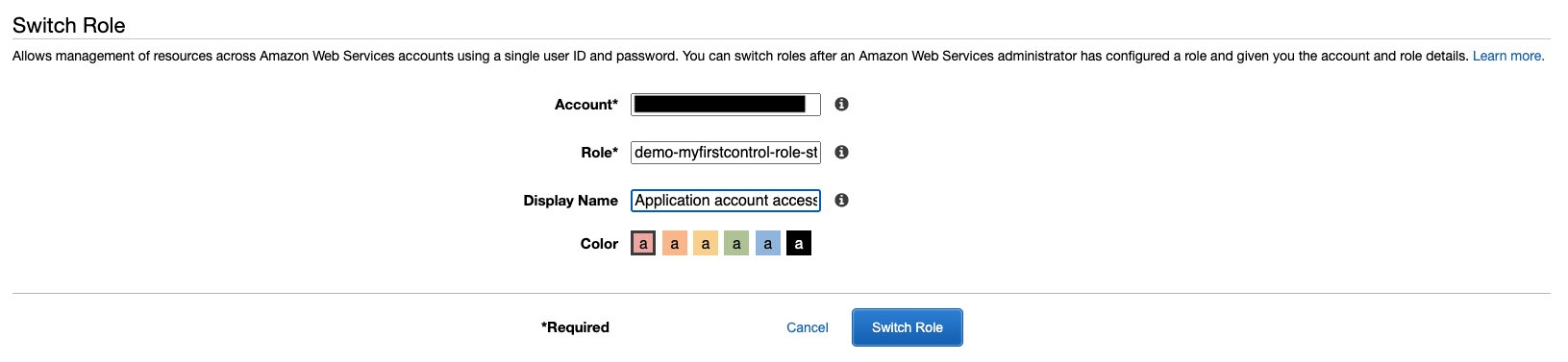Click the info icon beside Role field
1568x362 pixels.
[841, 152]
